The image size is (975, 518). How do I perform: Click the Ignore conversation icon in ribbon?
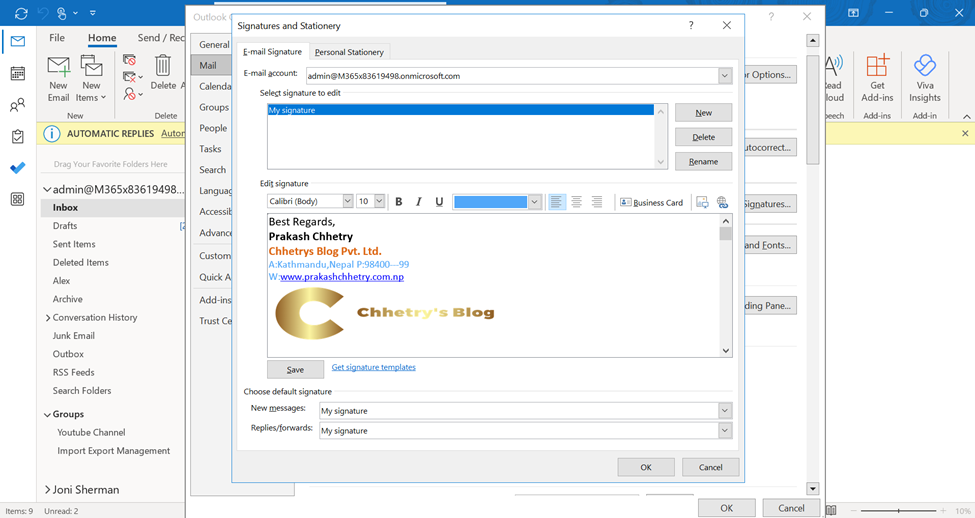(x=129, y=60)
